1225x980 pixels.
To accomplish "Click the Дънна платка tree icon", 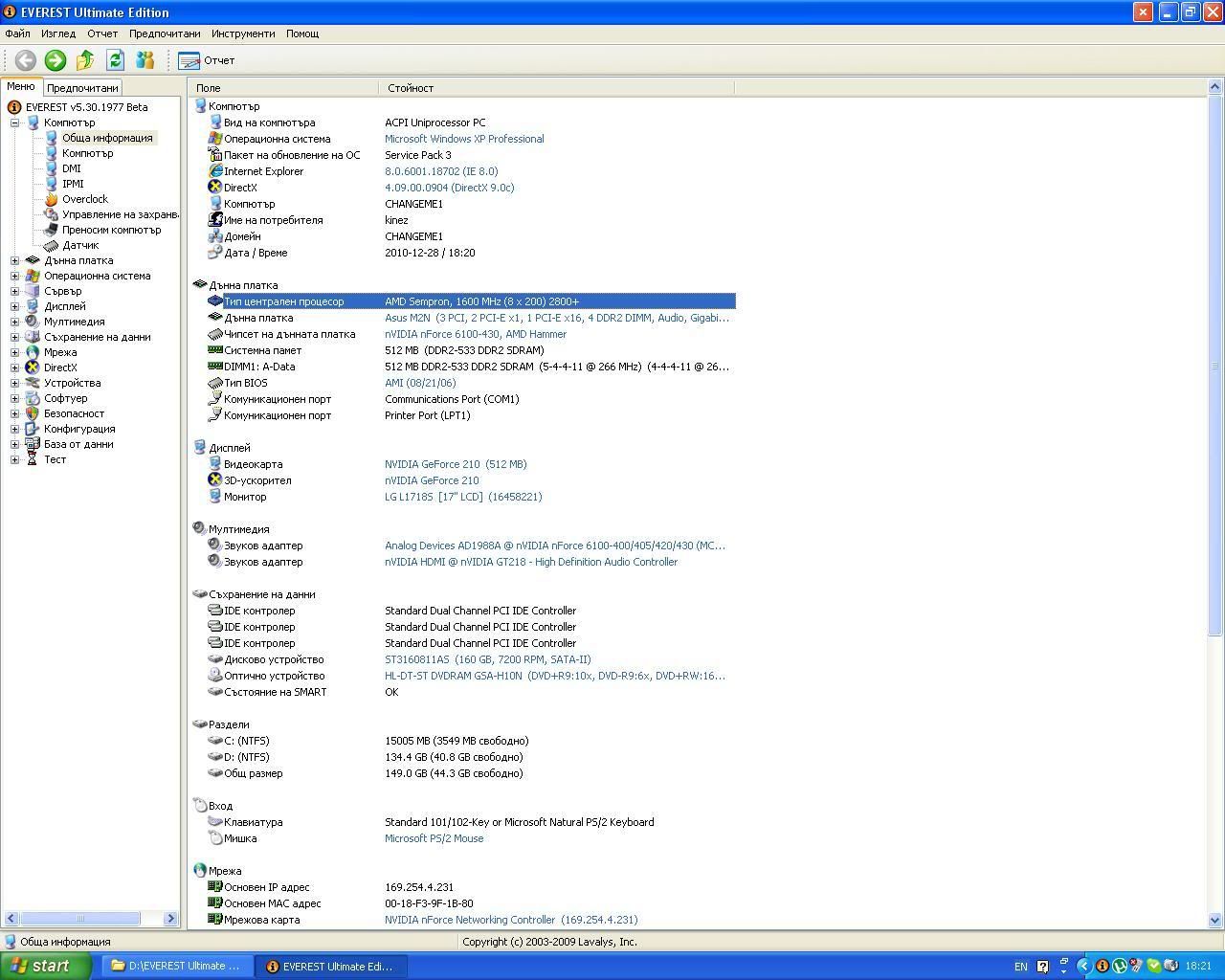I will (x=33, y=260).
